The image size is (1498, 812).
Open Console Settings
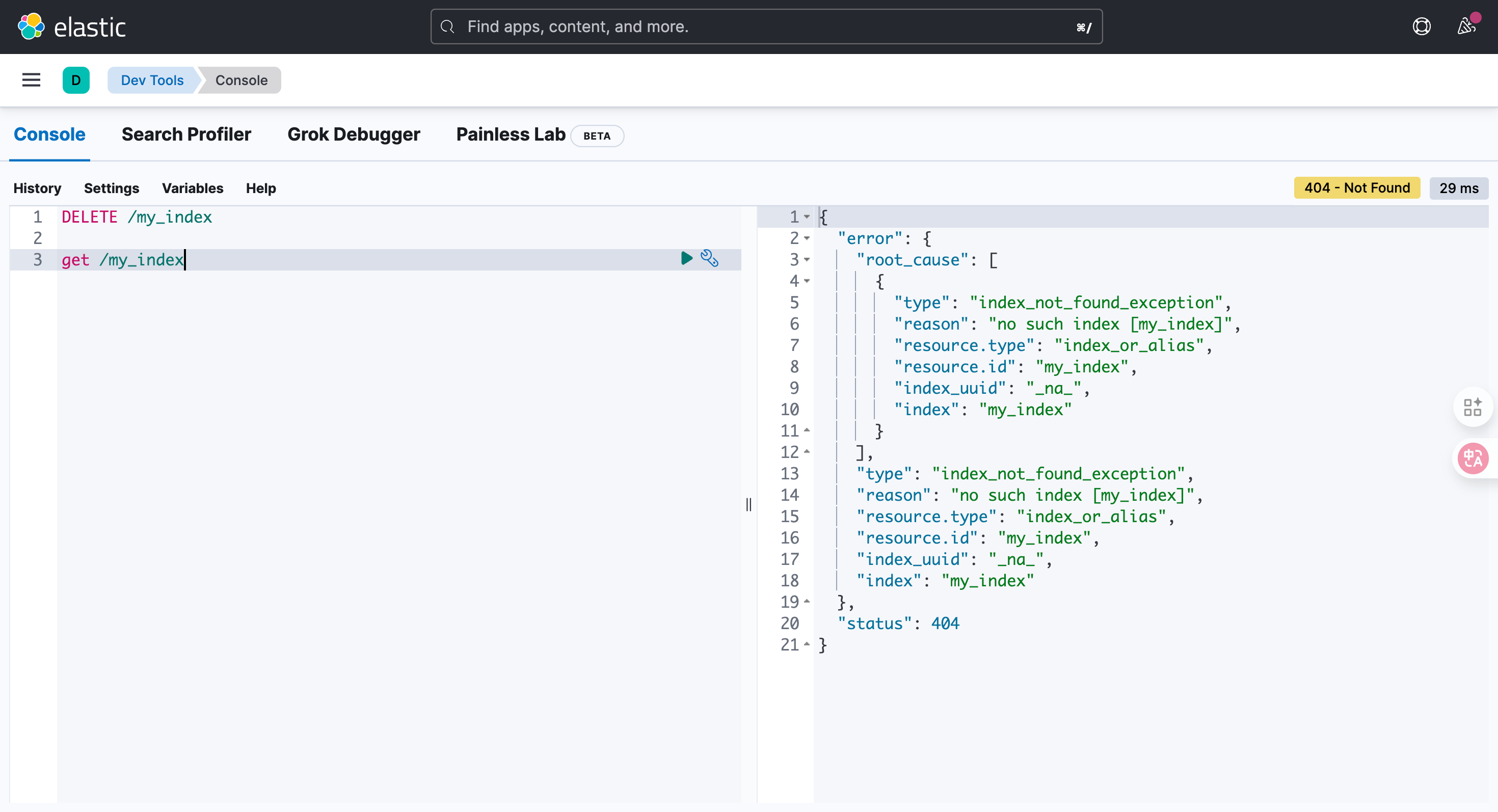tap(112, 188)
